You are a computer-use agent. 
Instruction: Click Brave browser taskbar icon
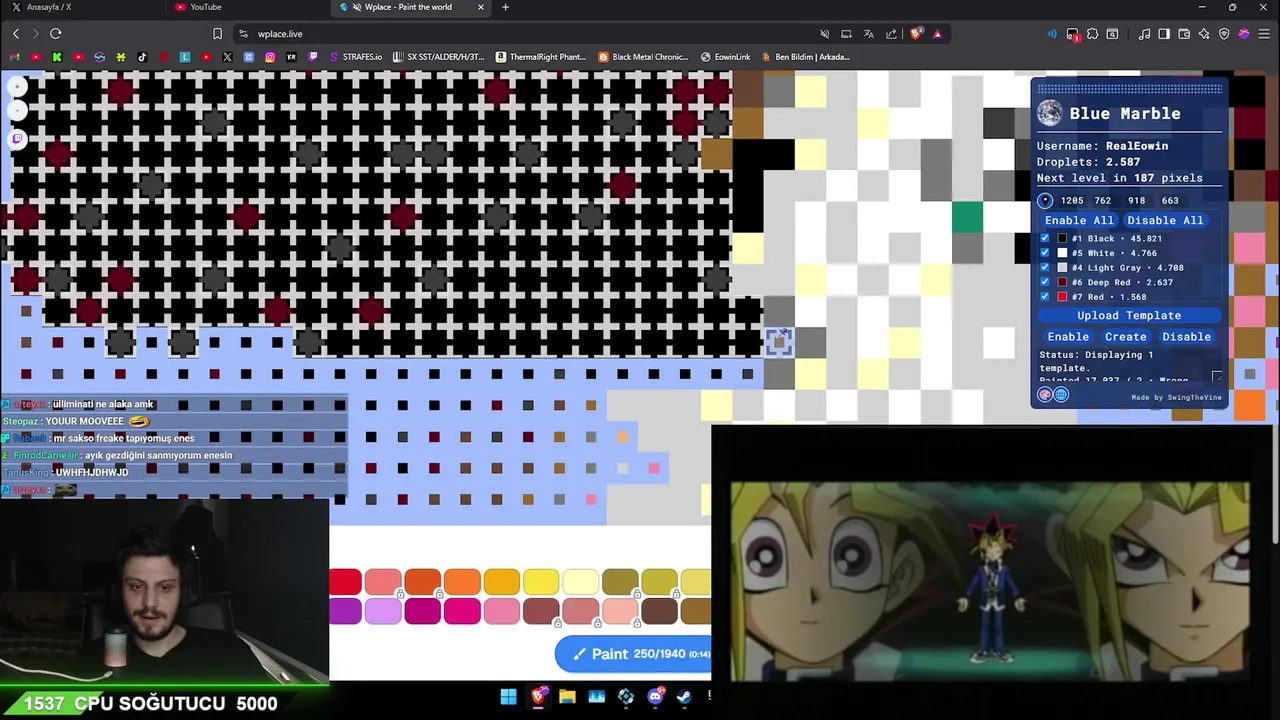click(x=538, y=697)
